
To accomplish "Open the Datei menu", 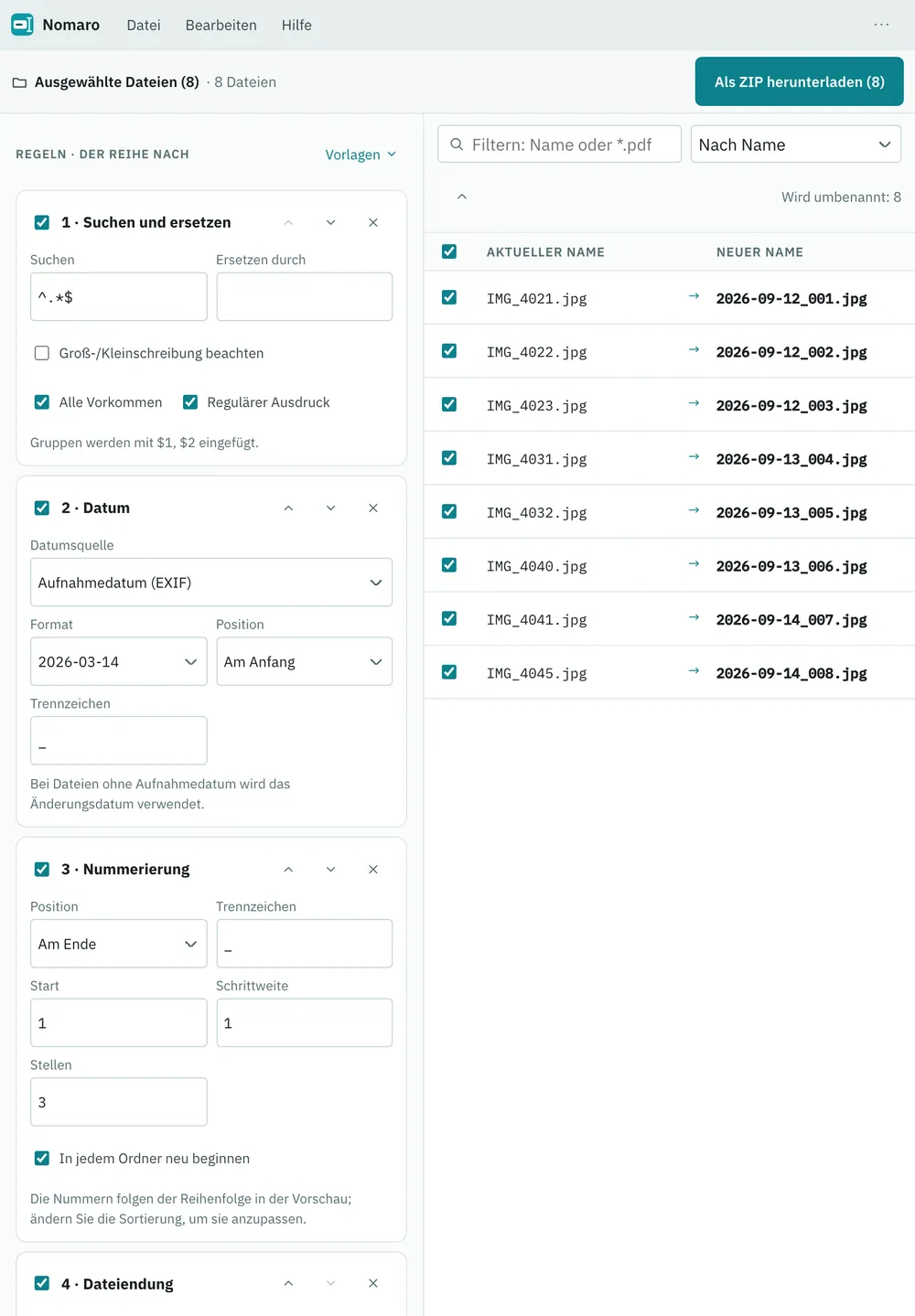I will coord(144,25).
